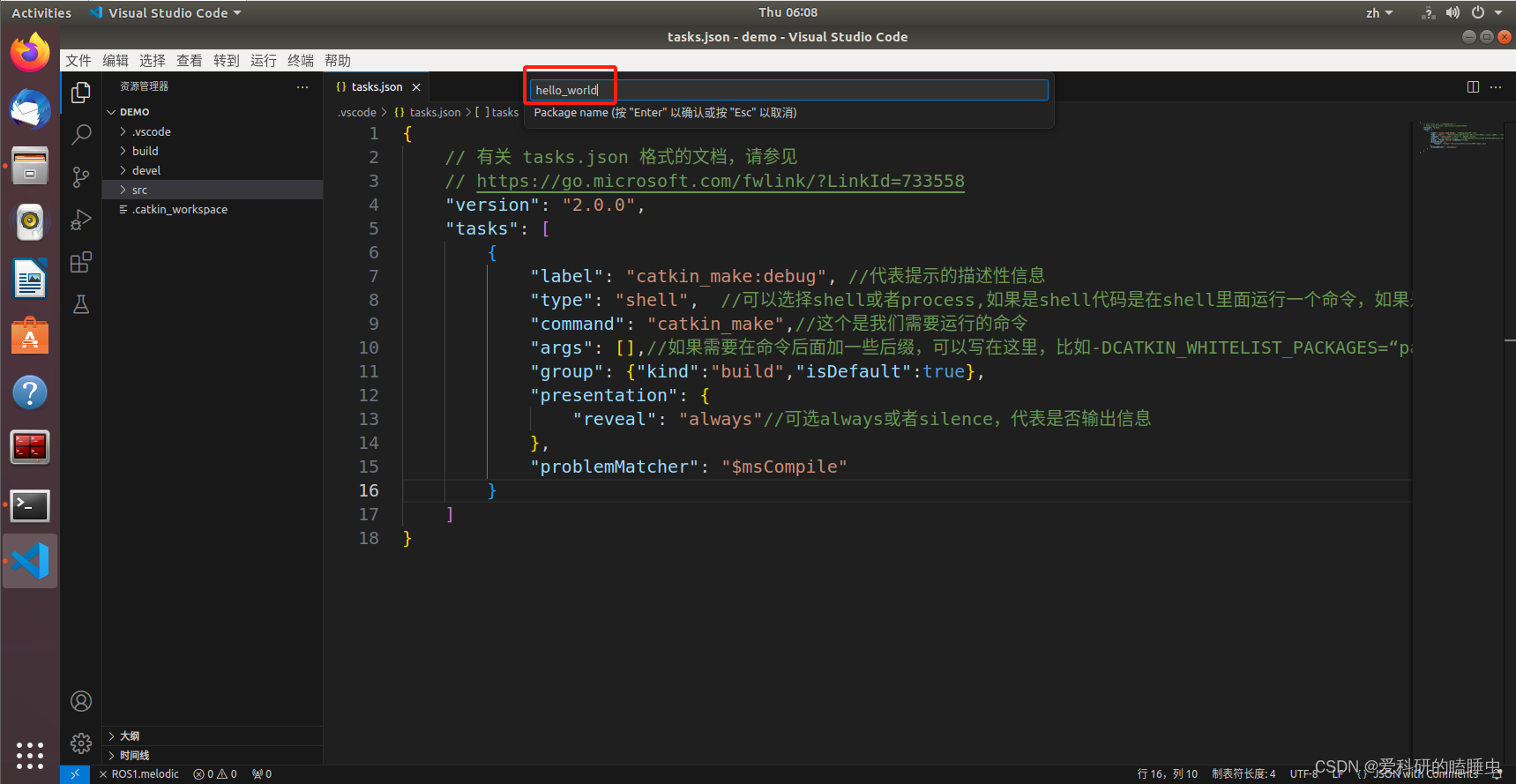Open the Run and Debug view
The image size is (1516, 784).
pos(81,220)
